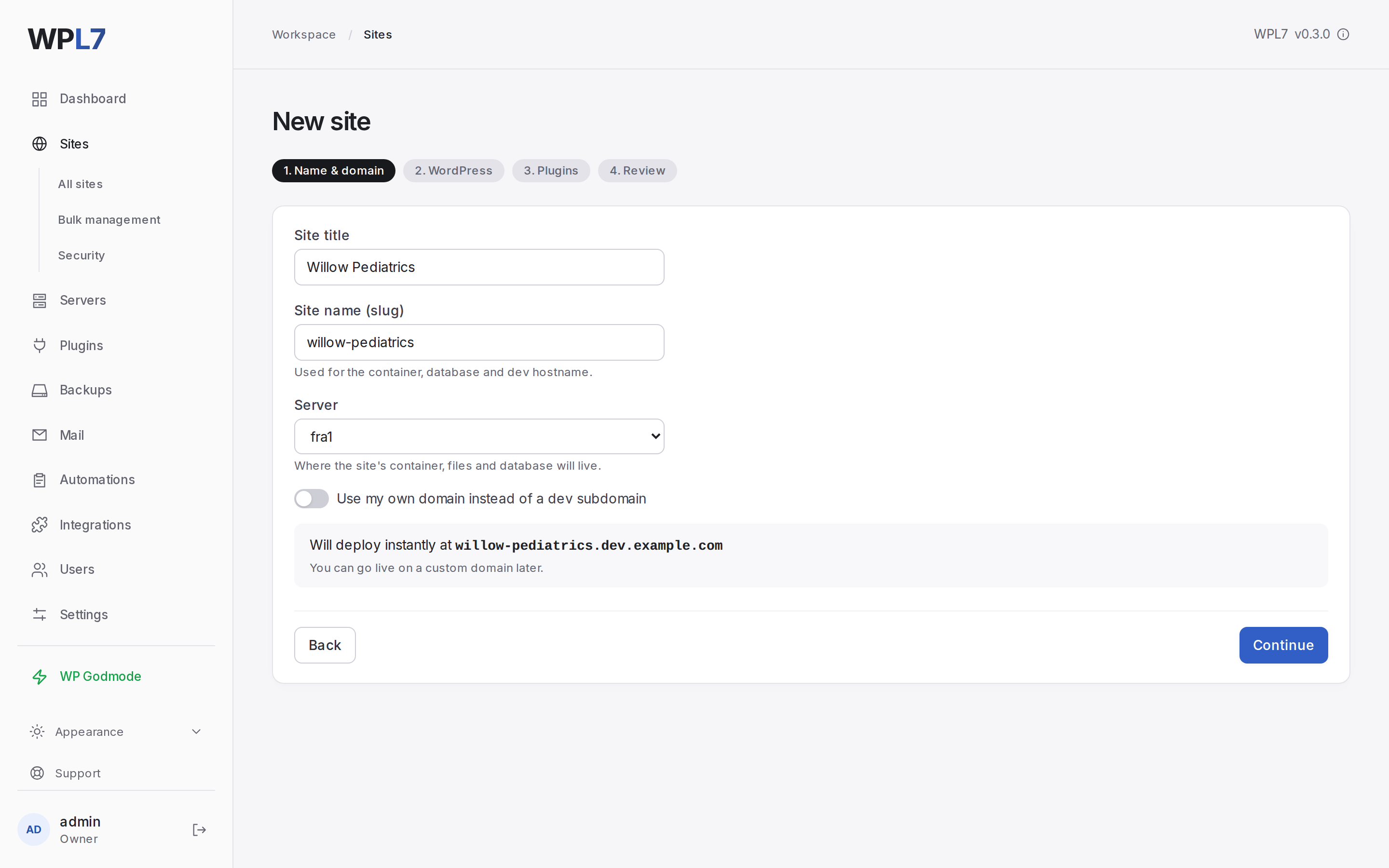The image size is (1389, 868).
Task: Click the Site name slug field
Action: click(x=479, y=342)
